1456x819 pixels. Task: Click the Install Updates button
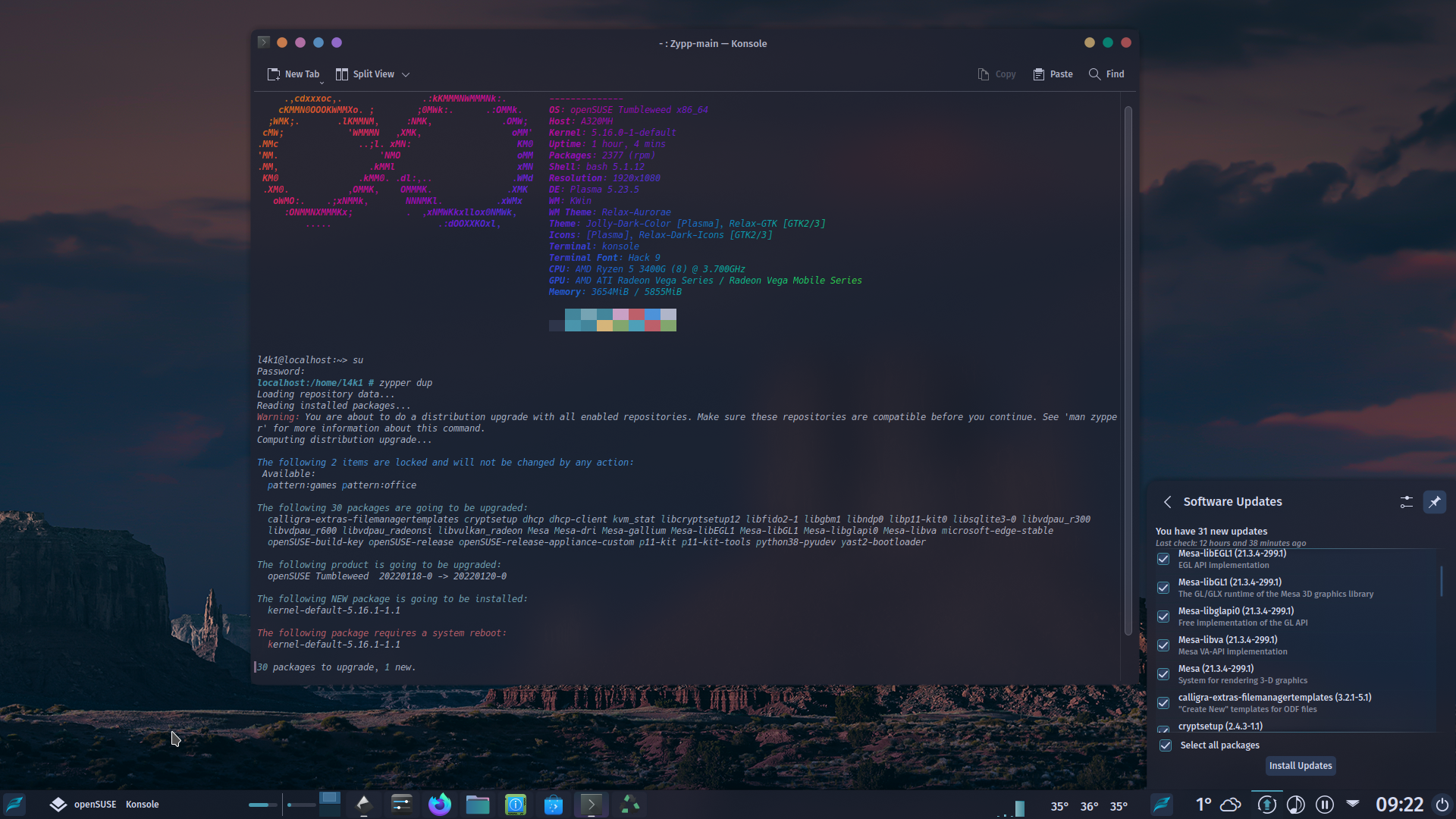tap(1301, 766)
